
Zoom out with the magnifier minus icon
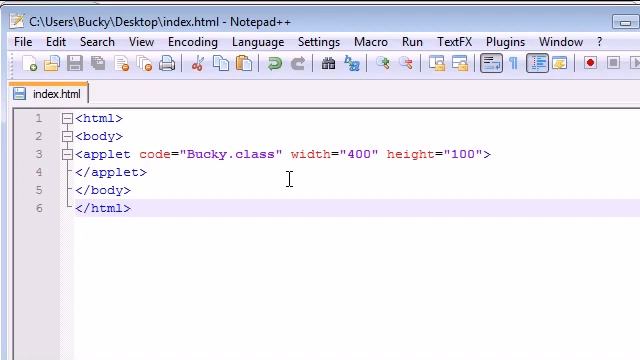click(x=406, y=63)
